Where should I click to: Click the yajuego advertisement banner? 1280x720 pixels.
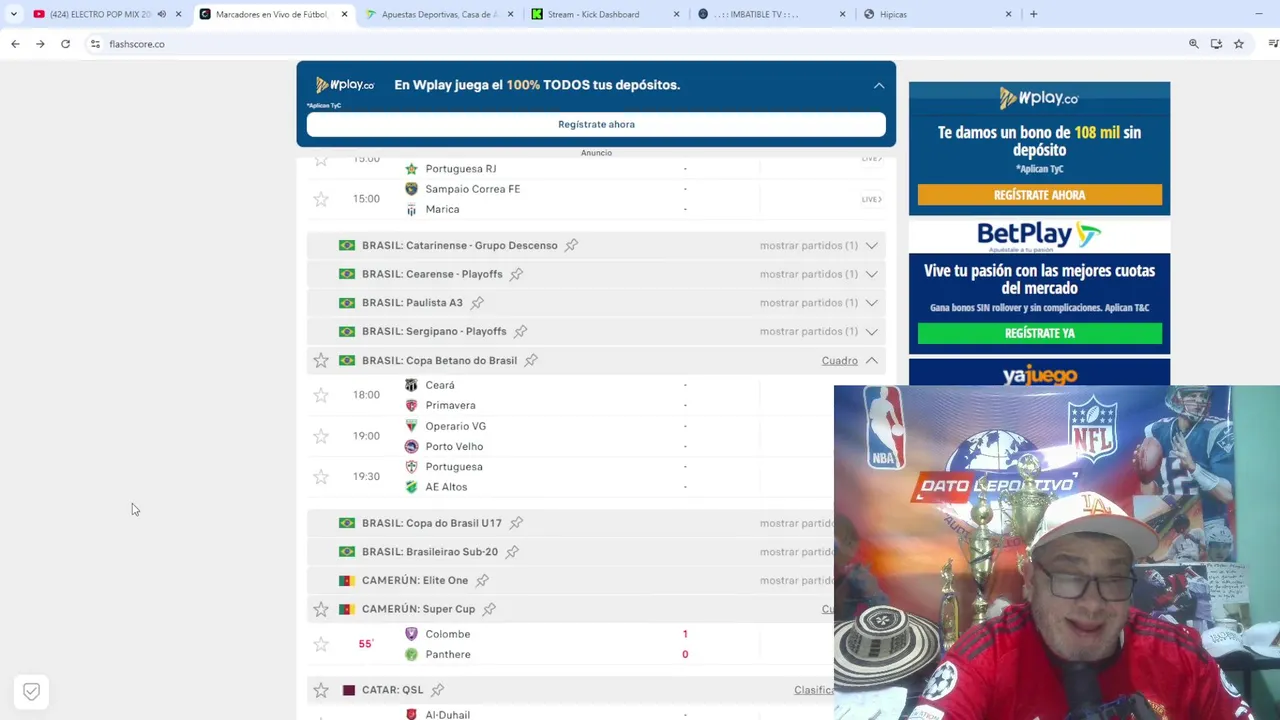tap(1039, 373)
